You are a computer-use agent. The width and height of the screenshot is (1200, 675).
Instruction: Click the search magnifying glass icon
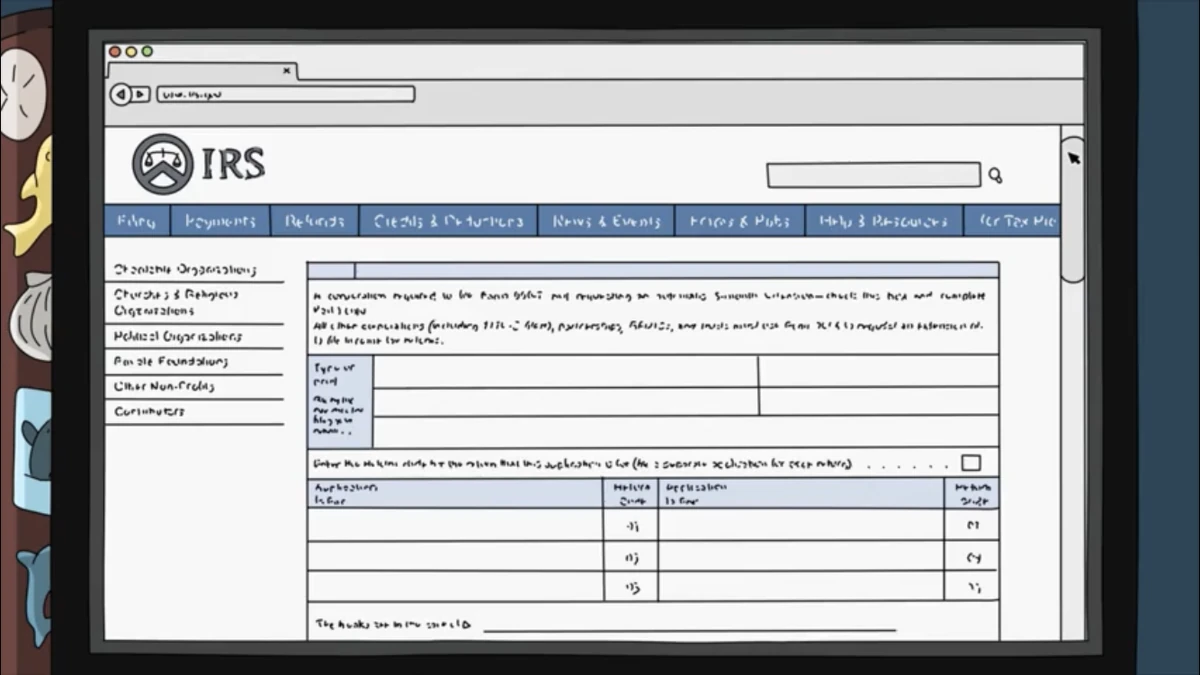pyautogui.click(x=996, y=175)
